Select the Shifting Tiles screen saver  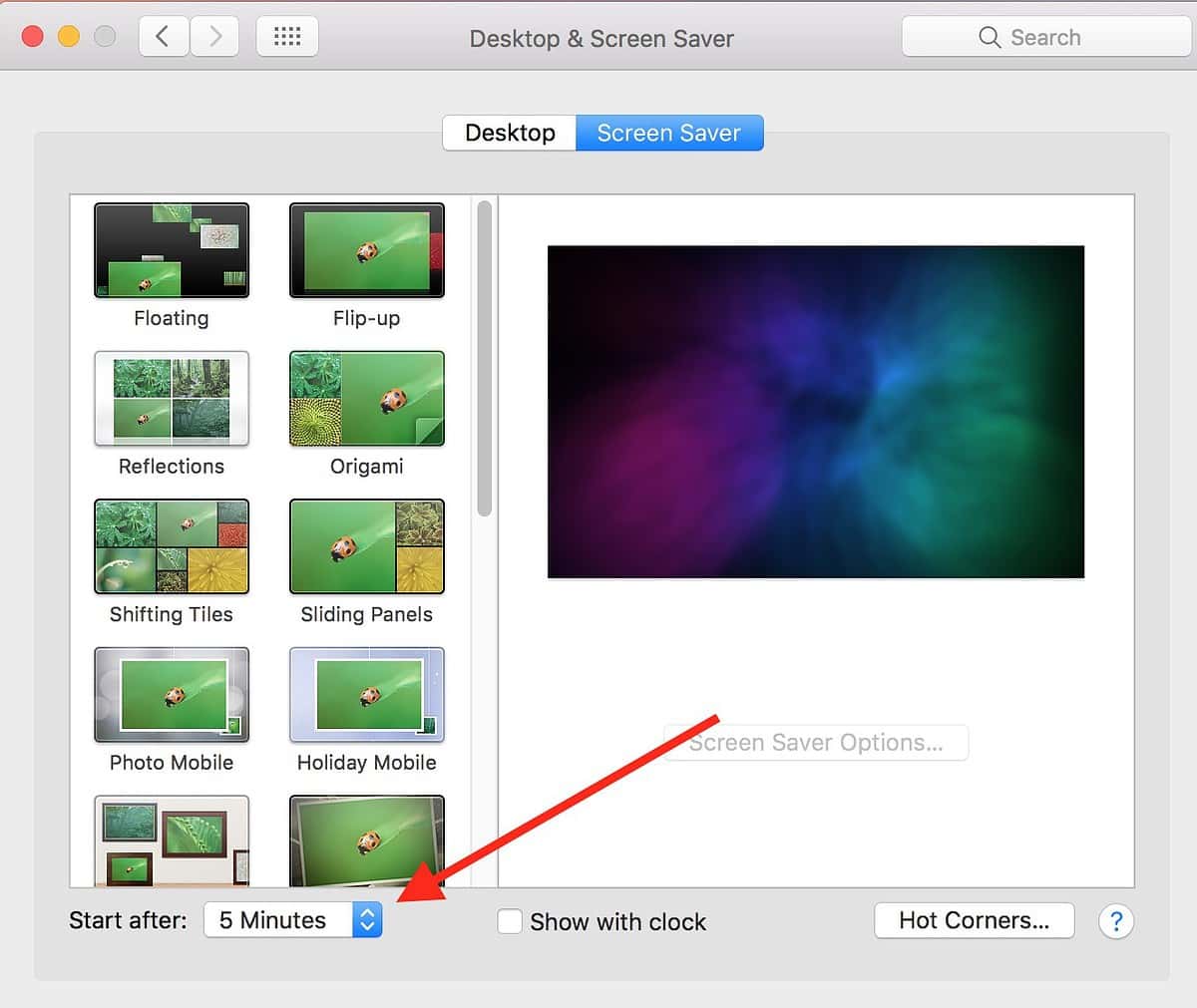(171, 545)
